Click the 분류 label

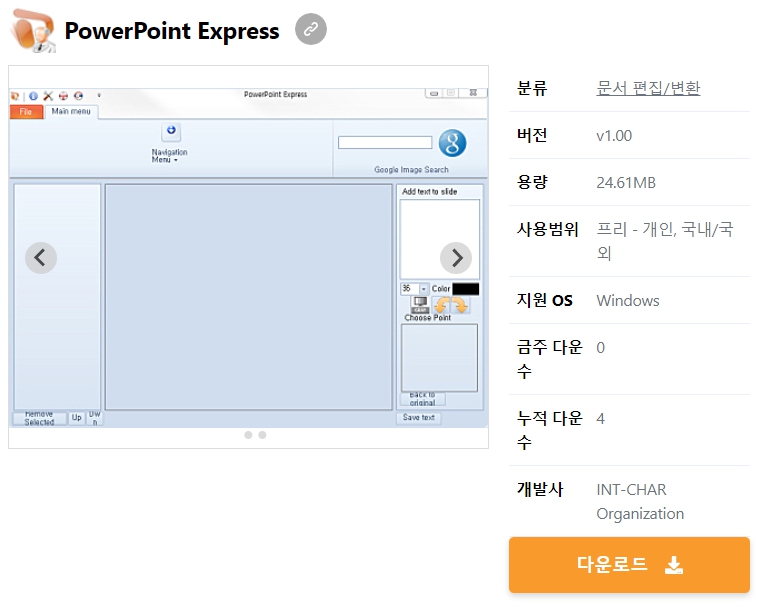(x=532, y=88)
